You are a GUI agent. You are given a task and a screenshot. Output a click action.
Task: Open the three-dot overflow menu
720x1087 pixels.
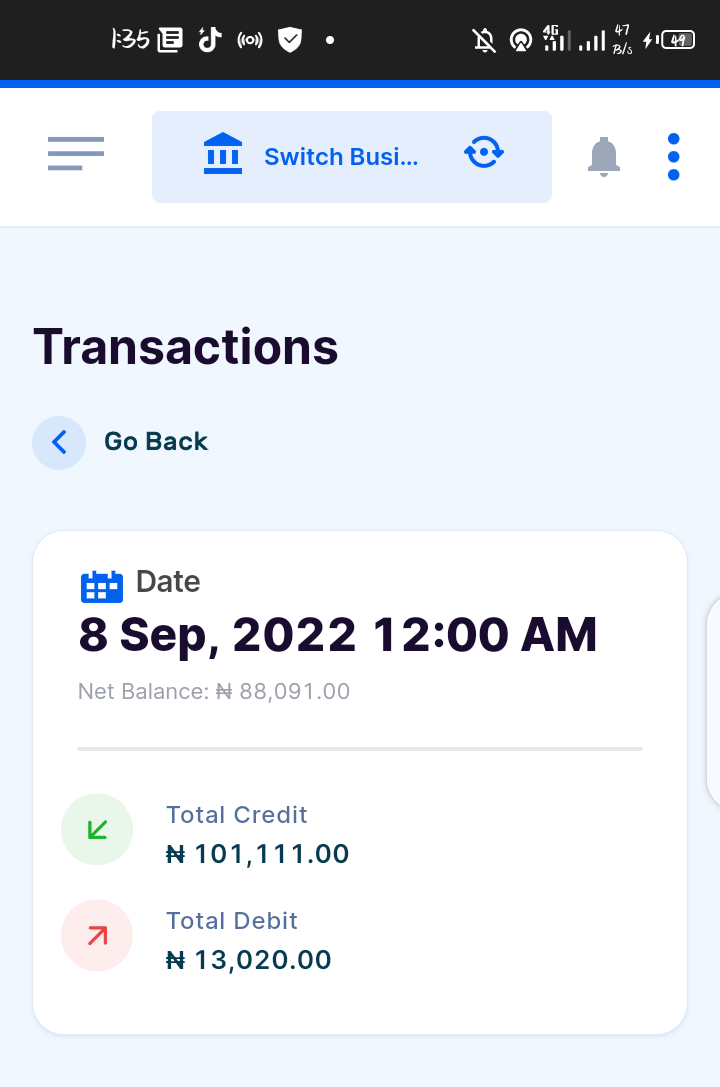tap(673, 157)
